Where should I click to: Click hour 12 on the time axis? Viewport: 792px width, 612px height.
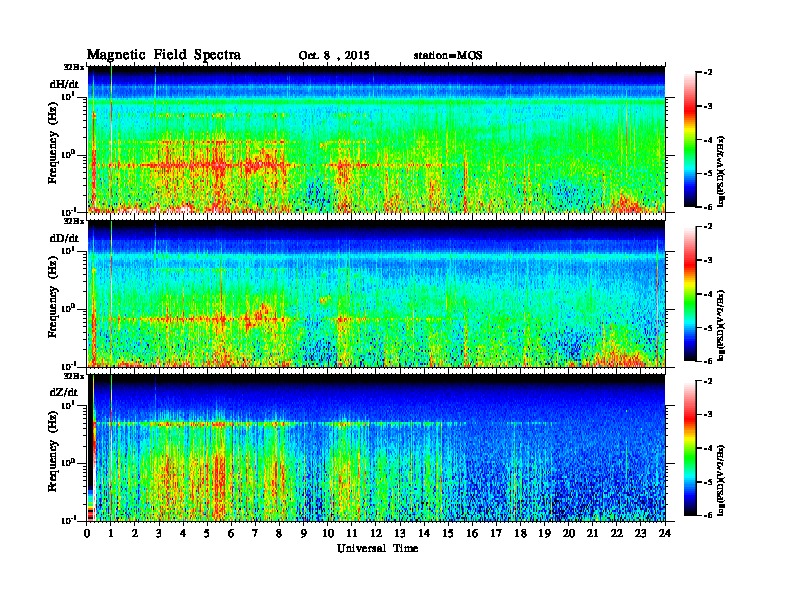tap(376, 534)
